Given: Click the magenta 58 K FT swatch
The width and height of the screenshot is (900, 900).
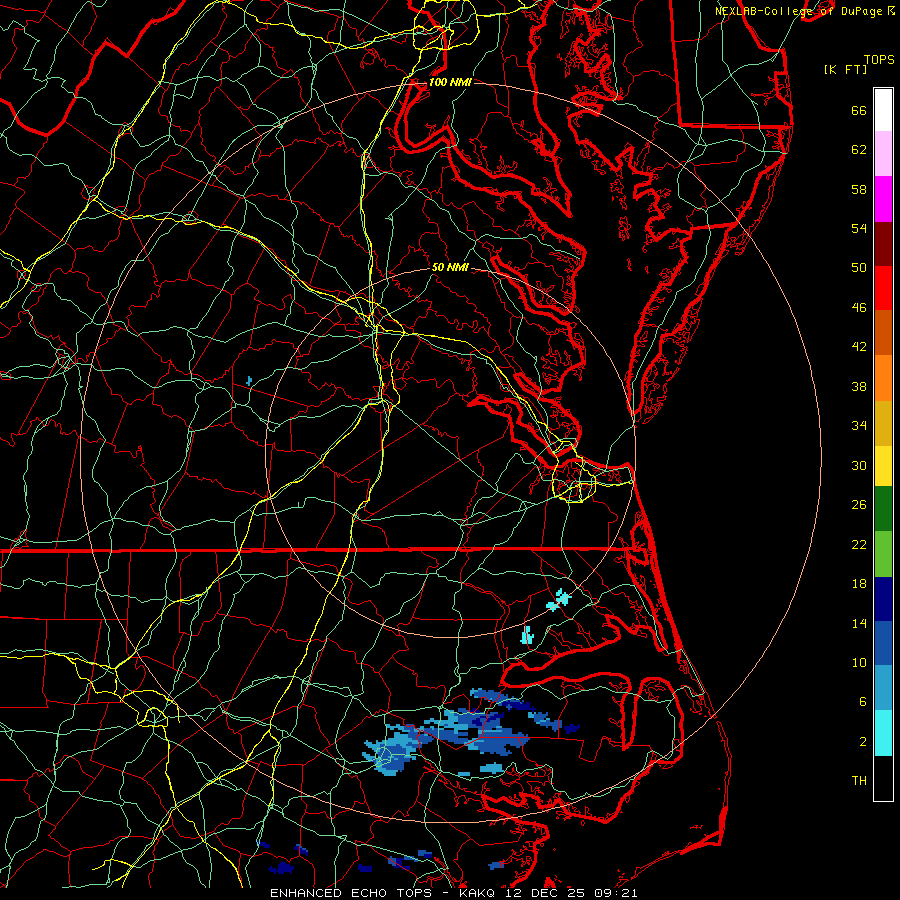Looking at the screenshot, I should coord(883,199).
